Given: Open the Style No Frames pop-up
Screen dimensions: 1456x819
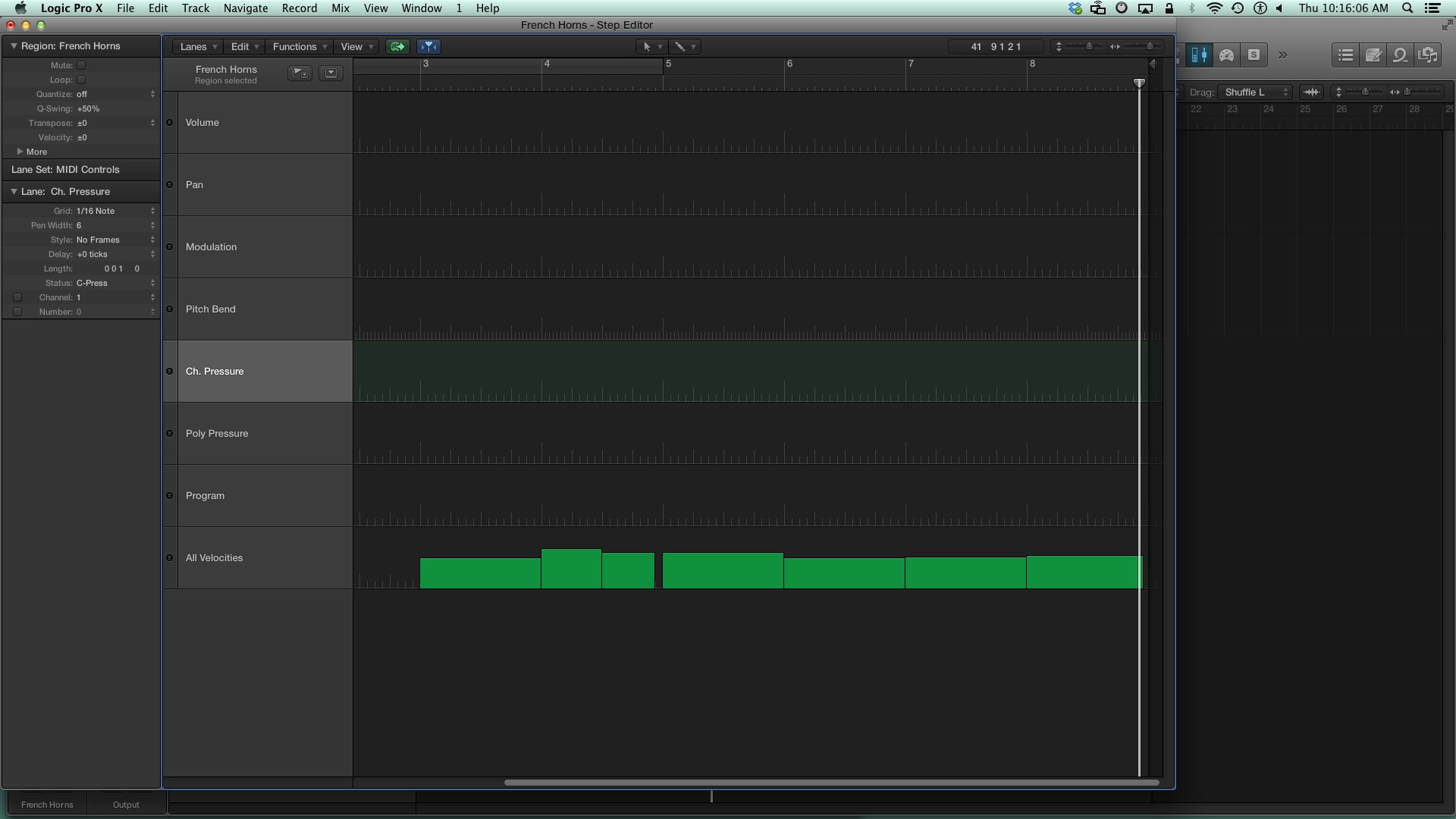Looking at the screenshot, I should (x=116, y=240).
